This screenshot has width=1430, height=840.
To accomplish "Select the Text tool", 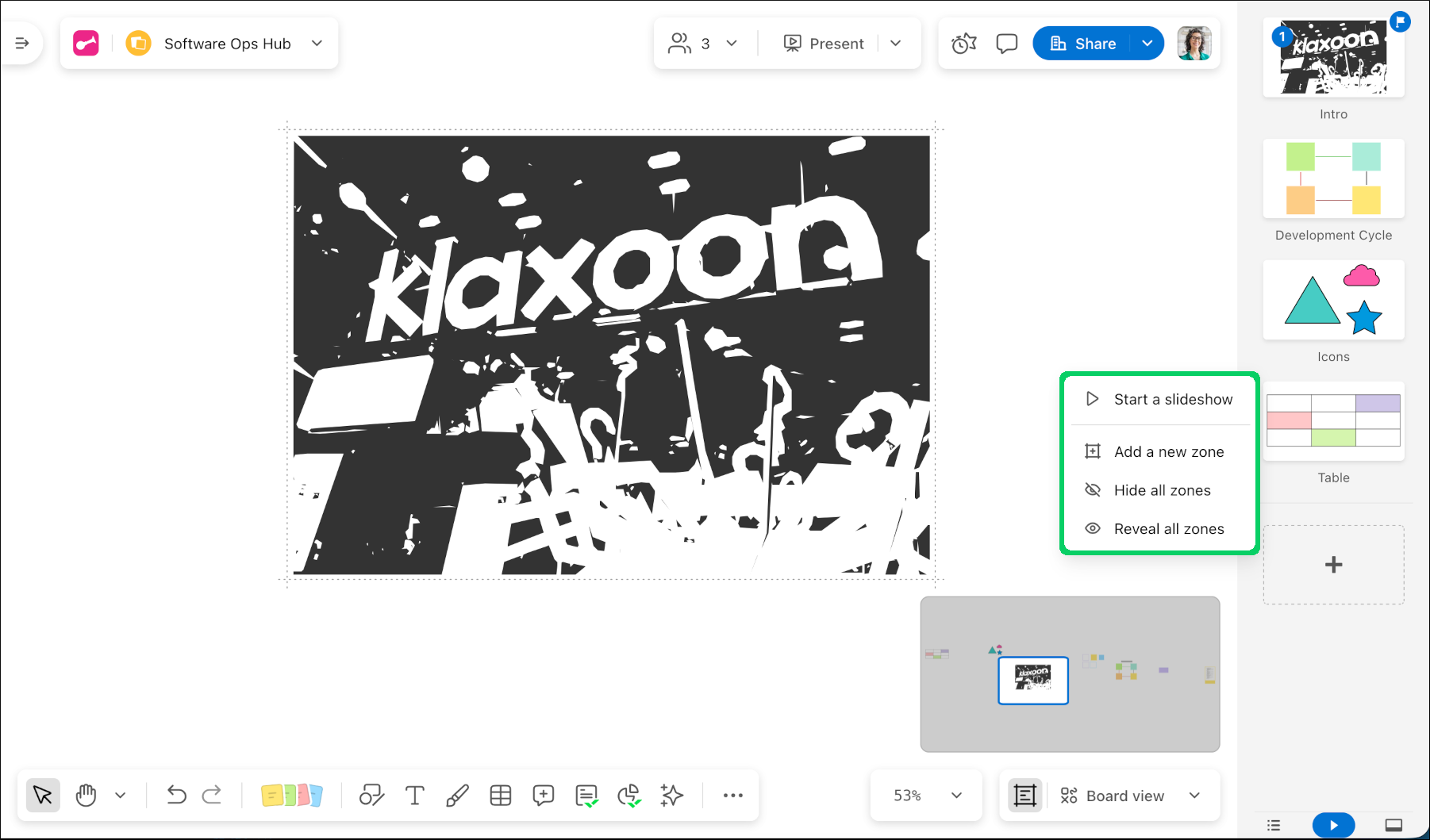I will 414,795.
